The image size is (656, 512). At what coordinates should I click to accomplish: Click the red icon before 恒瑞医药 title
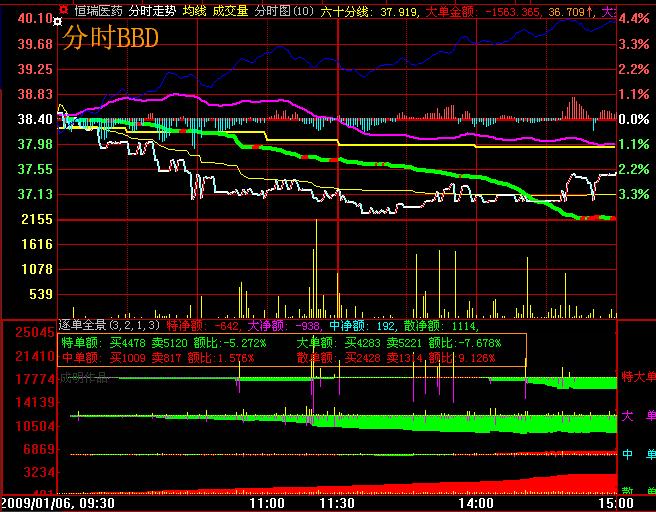click(x=64, y=9)
